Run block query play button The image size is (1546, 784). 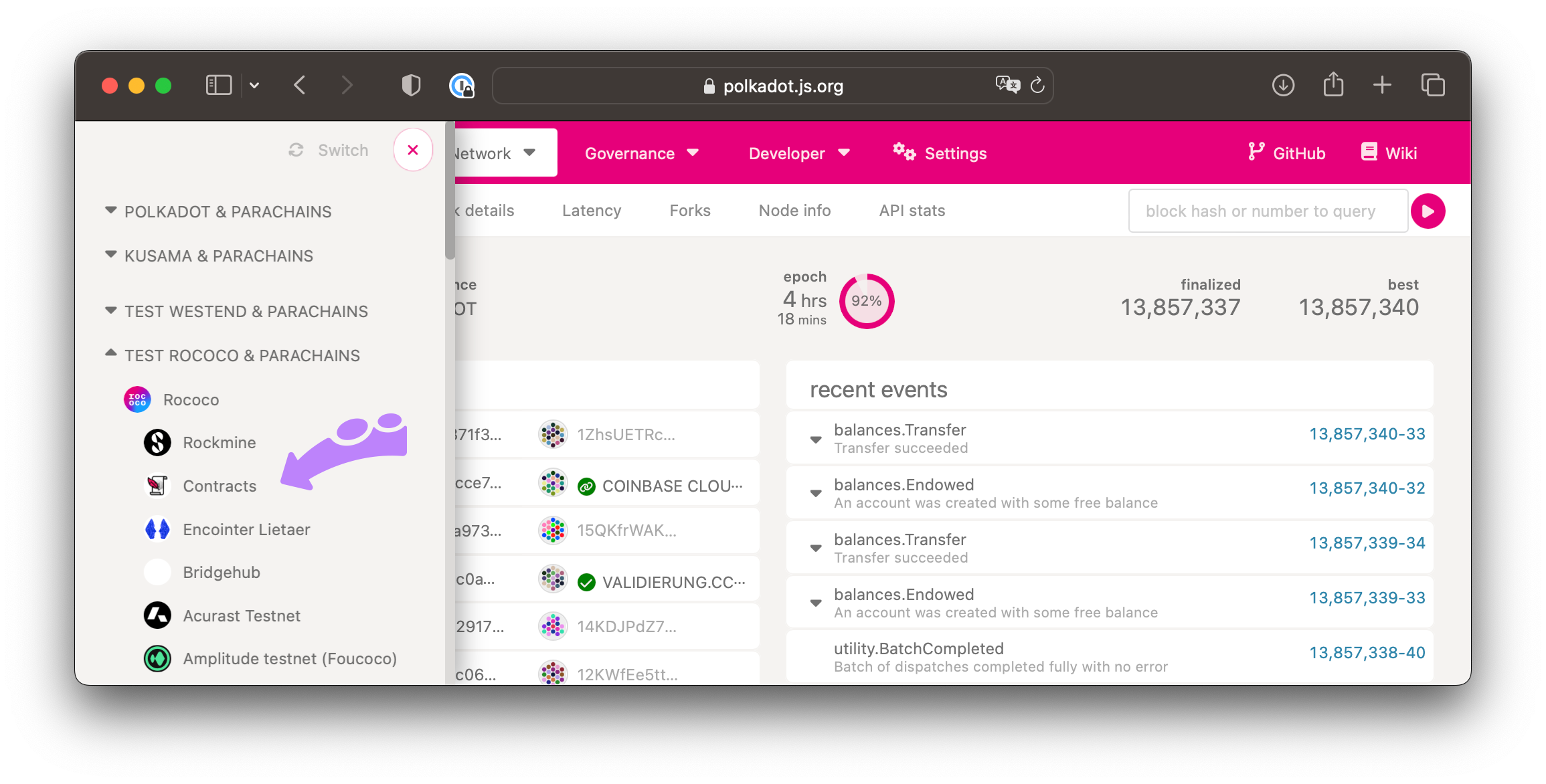click(x=1428, y=211)
